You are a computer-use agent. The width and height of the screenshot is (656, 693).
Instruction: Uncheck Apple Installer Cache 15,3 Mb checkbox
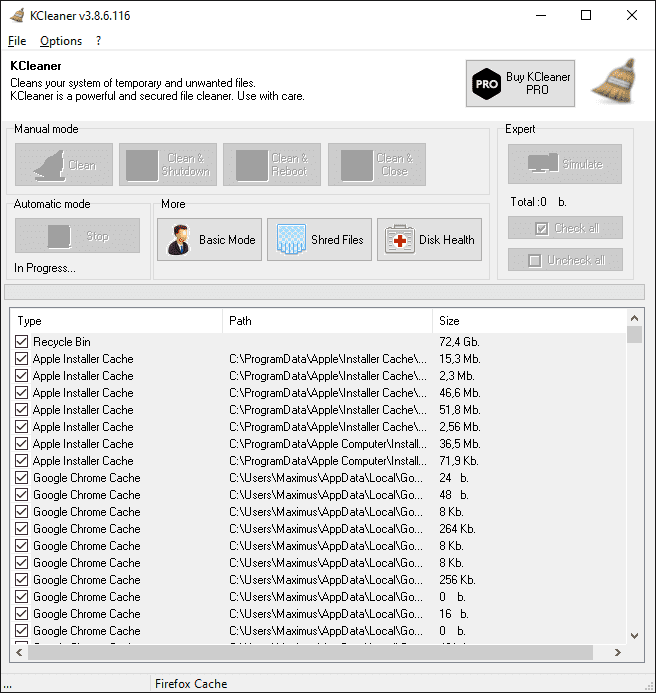tap(21, 358)
